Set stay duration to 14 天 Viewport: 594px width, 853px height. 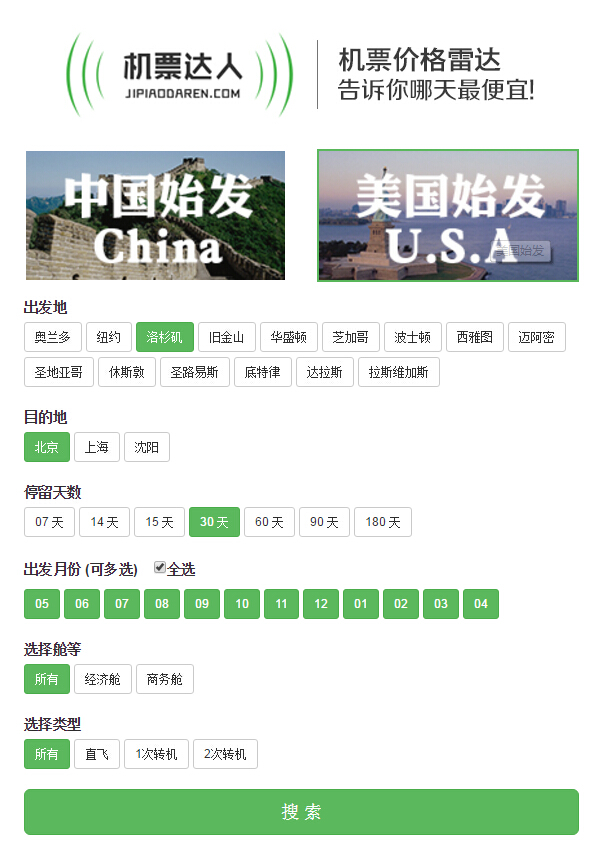click(x=104, y=522)
